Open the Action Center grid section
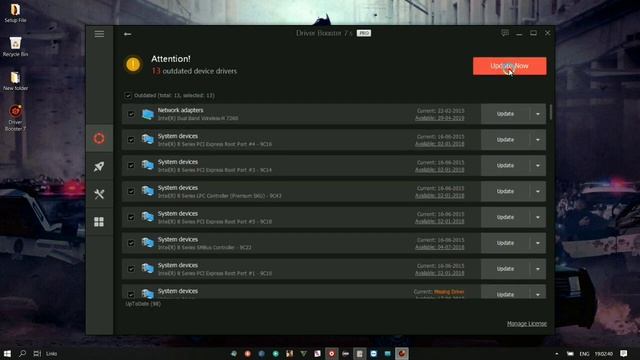 [99, 222]
